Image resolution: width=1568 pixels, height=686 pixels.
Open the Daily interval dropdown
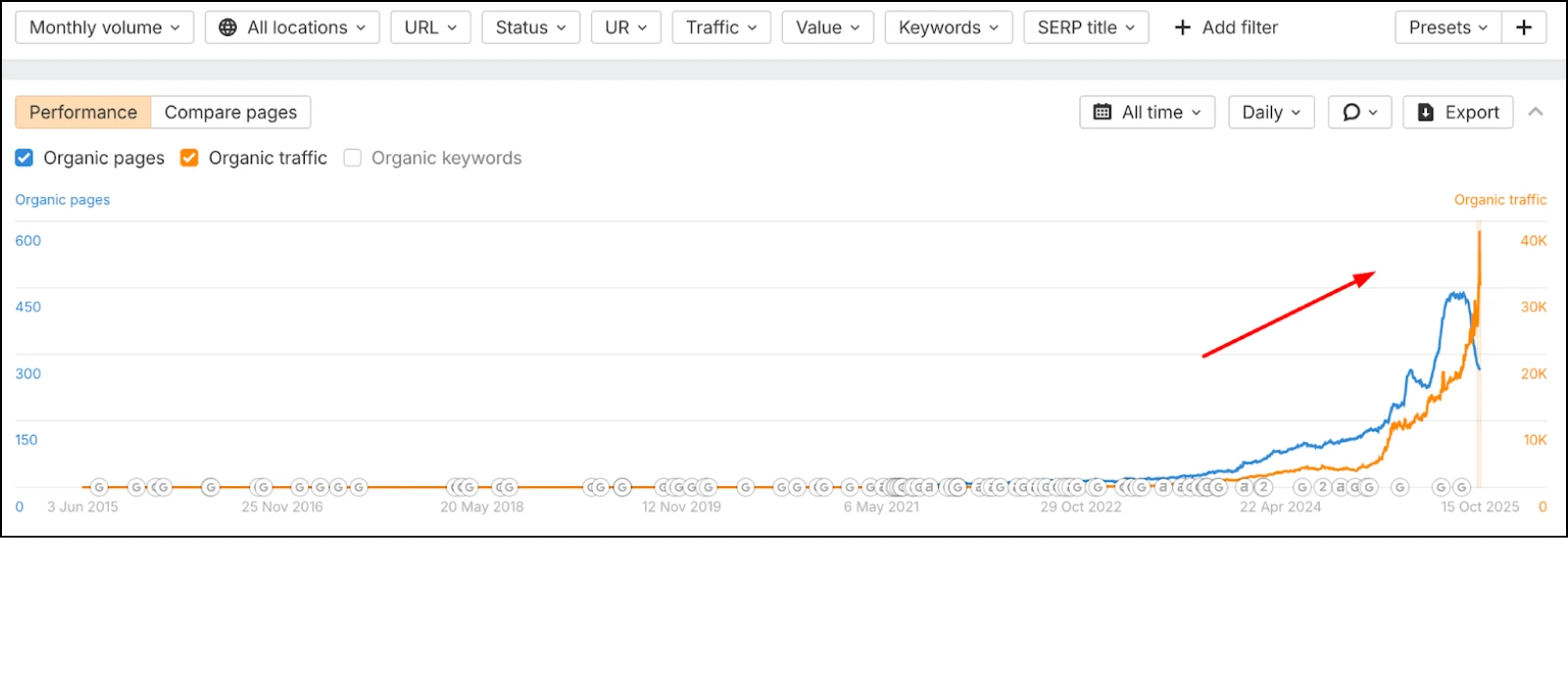(x=1271, y=112)
